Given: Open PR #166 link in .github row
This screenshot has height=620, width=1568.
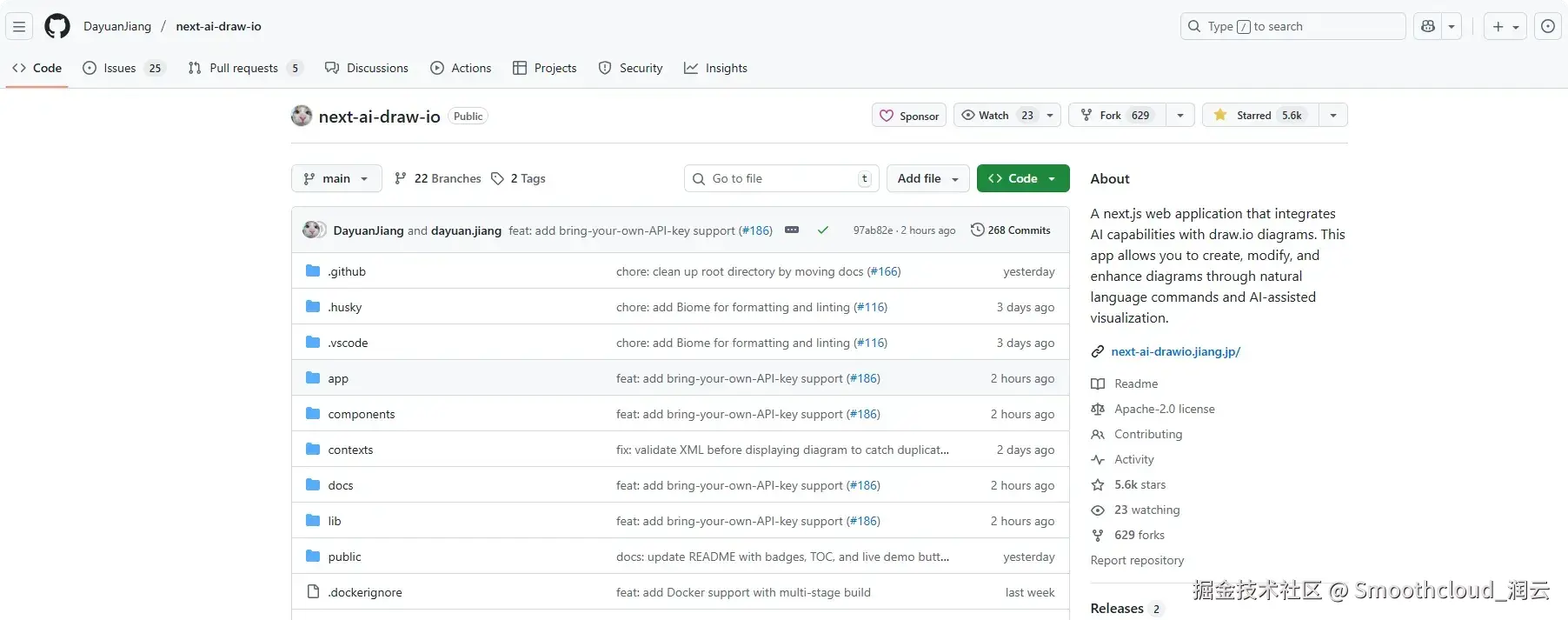Looking at the screenshot, I should tap(884, 271).
